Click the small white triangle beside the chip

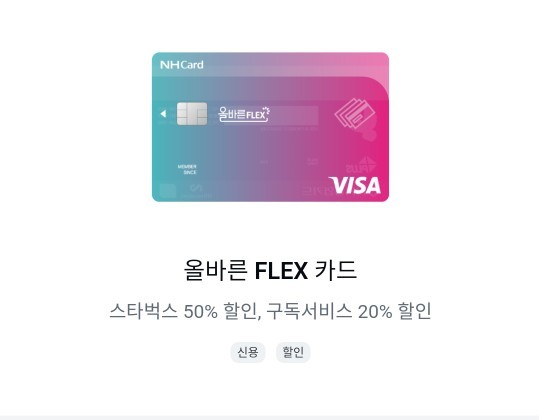click(x=163, y=113)
